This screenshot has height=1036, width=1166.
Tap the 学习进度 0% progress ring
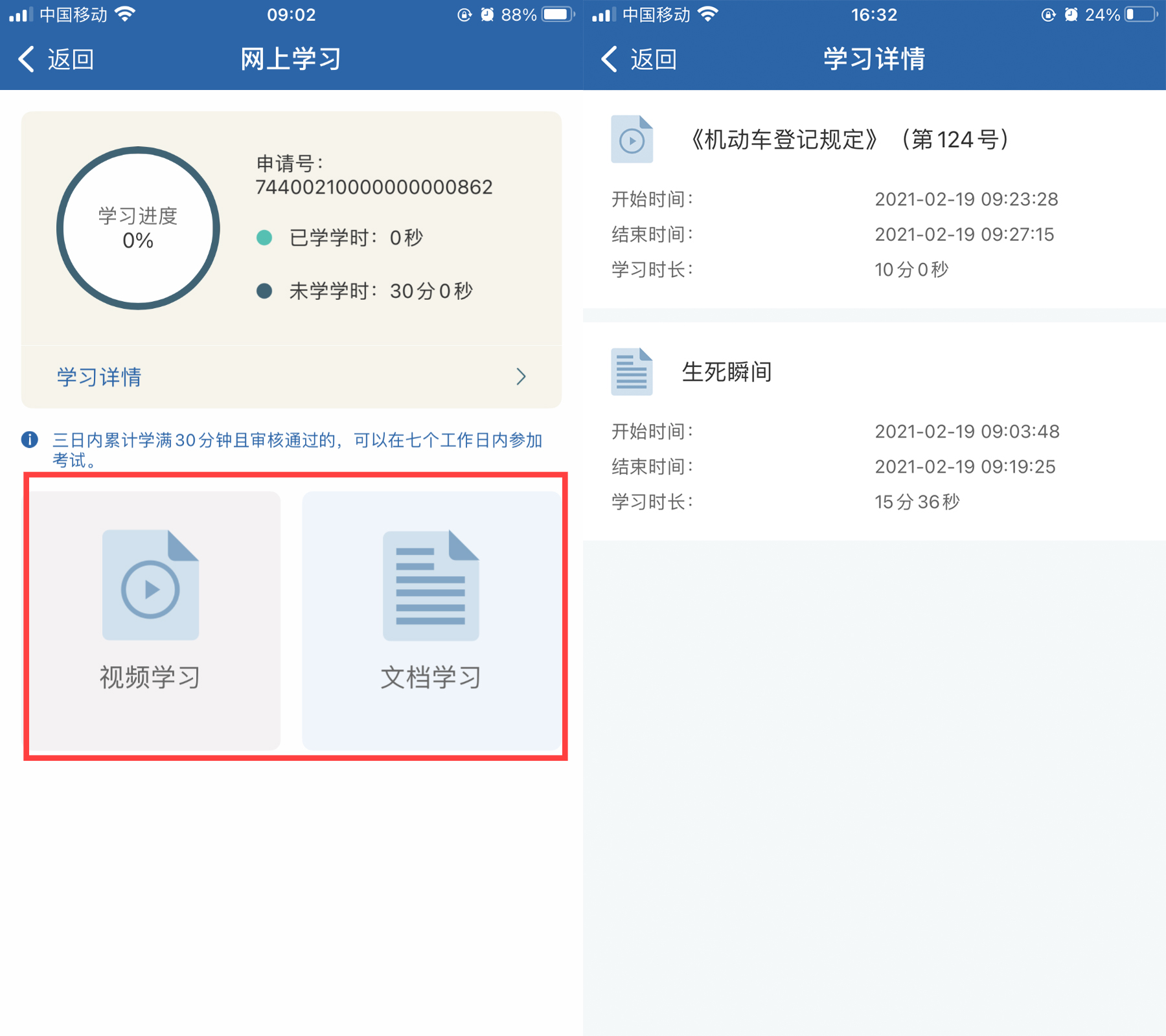click(138, 228)
